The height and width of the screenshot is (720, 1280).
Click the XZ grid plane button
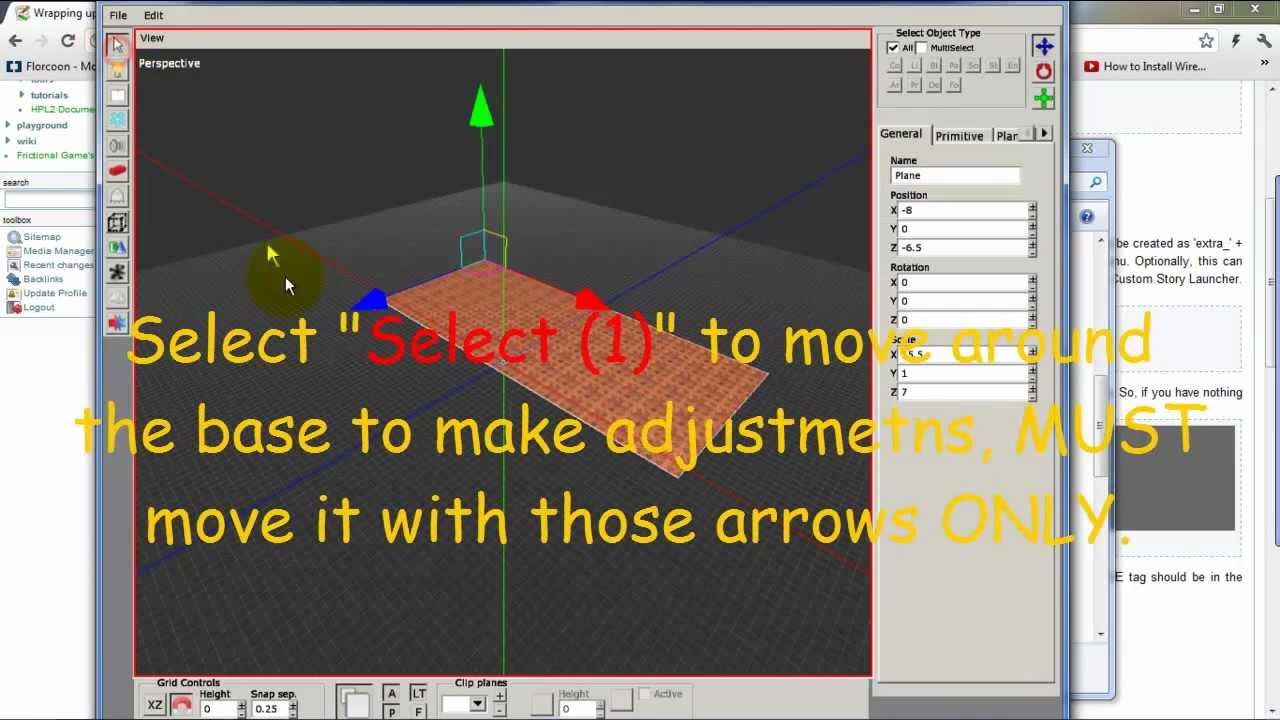pyautogui.click(x=155, y=705)
